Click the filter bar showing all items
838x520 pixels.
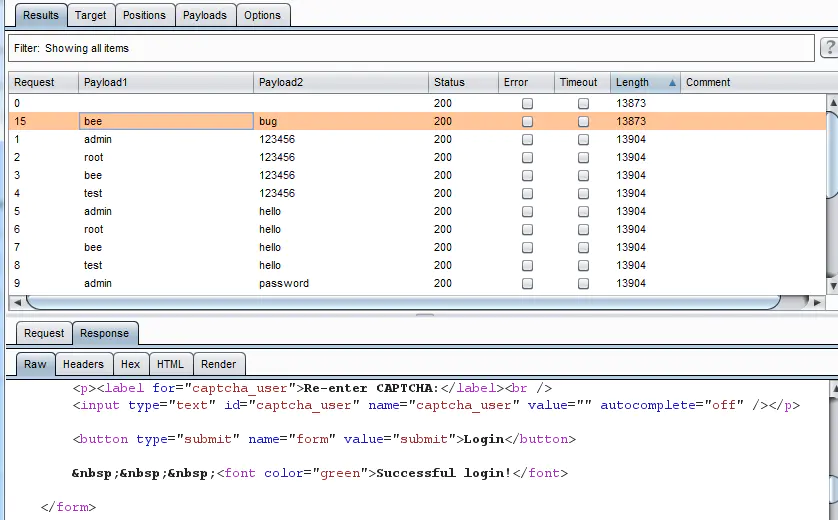[x=411, y=48]
